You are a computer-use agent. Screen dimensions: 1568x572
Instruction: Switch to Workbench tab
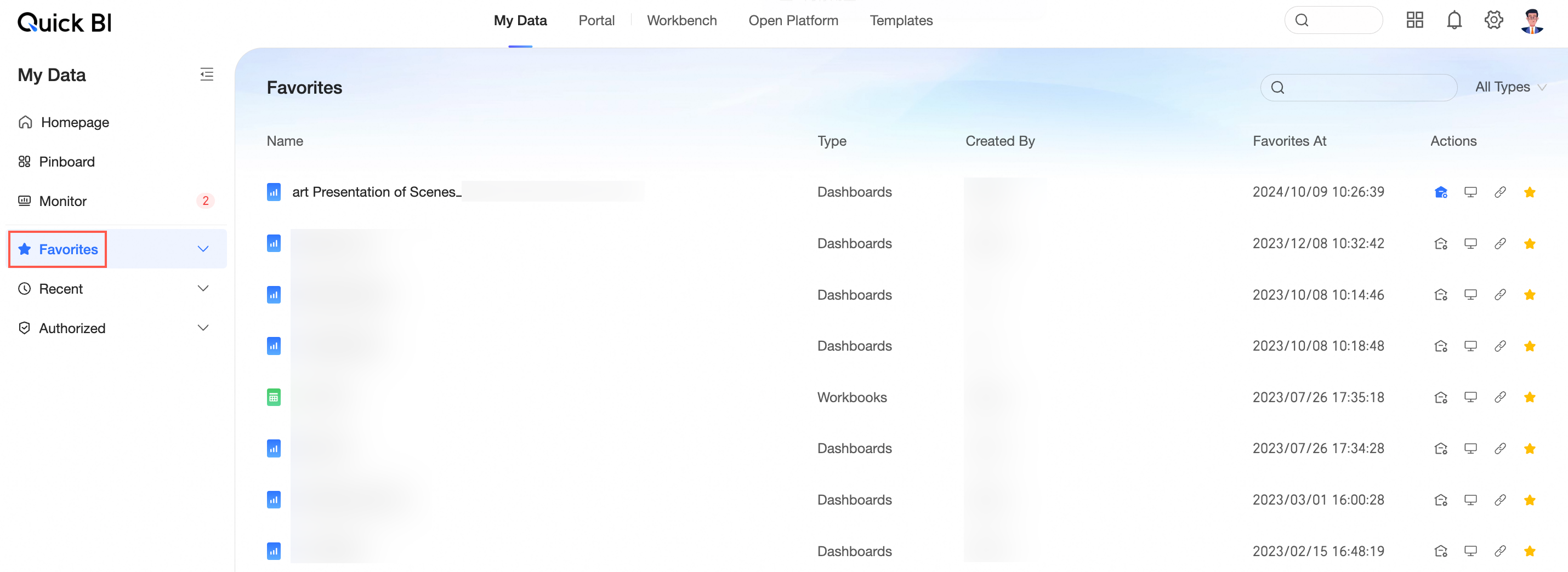pos(681,20)
